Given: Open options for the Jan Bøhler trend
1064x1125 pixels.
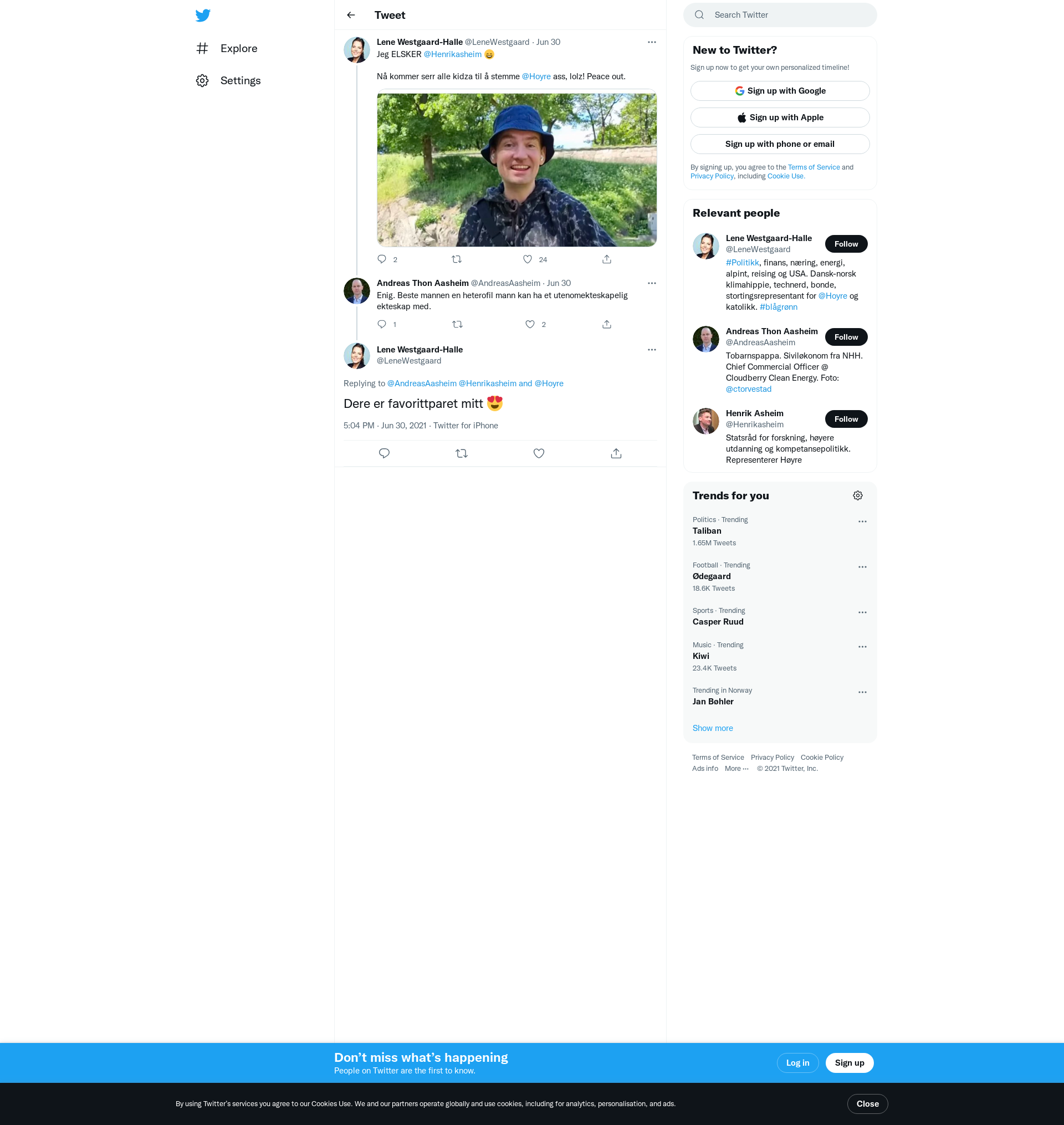Looking at the screenshot, I should click(x=862, y=692).
